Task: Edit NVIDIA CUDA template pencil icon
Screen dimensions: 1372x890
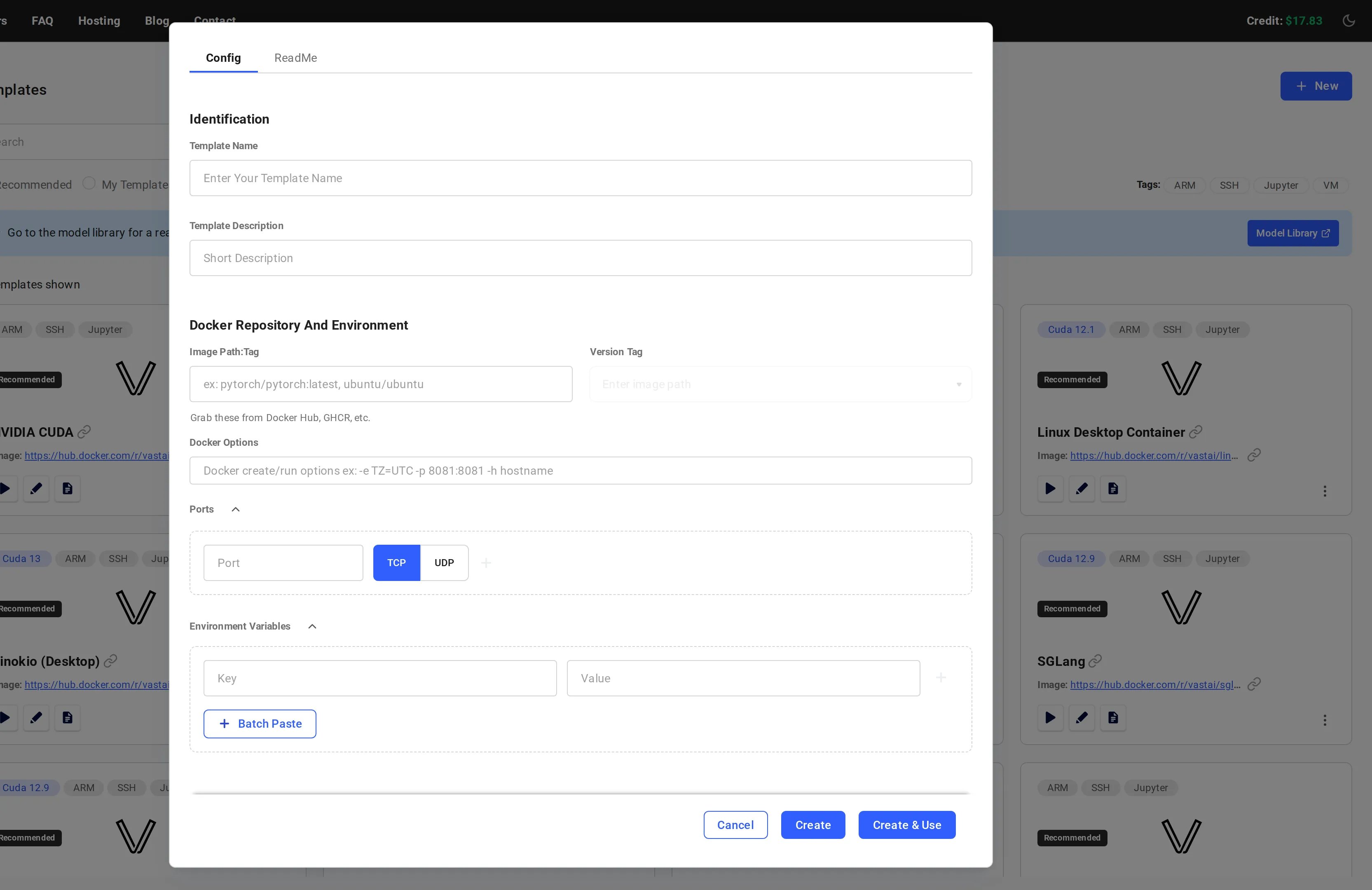Action: [36, 489]
